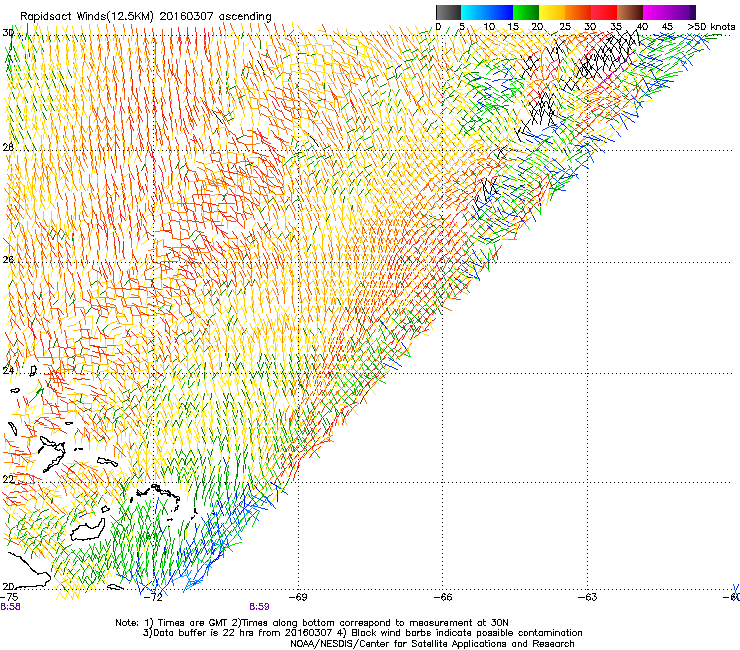Click the 'NOAA/NESDIS/Center for Satellite Applications and Research' credit
Screen dimensions: 740x650
[x=432, y=644]
